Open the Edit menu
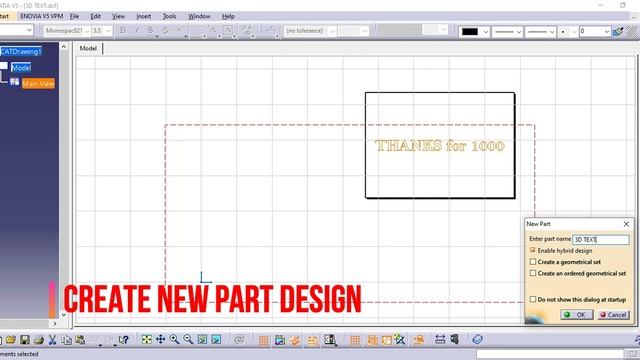Screen dimensions: 640x360 point(96,16)
